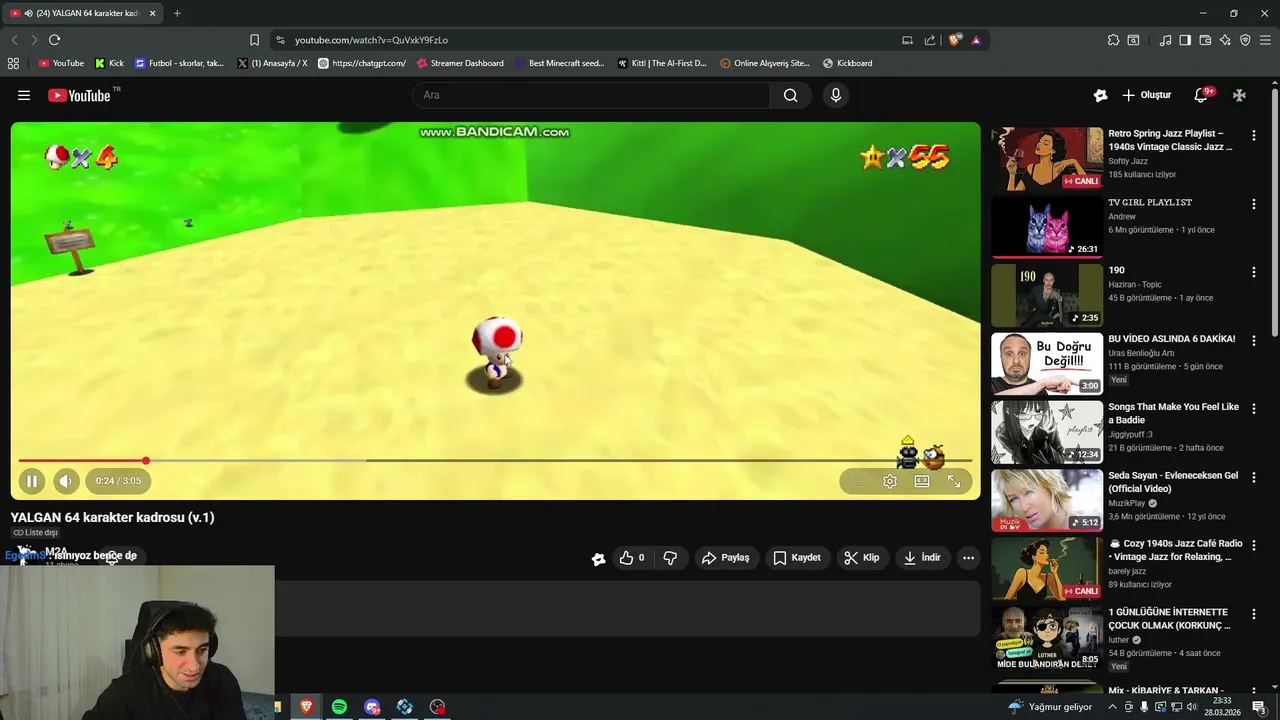This screenshot has width=1280, height=720.
Task: Pause the playing video
Action: pyautogui.click(x=32, y=481)
